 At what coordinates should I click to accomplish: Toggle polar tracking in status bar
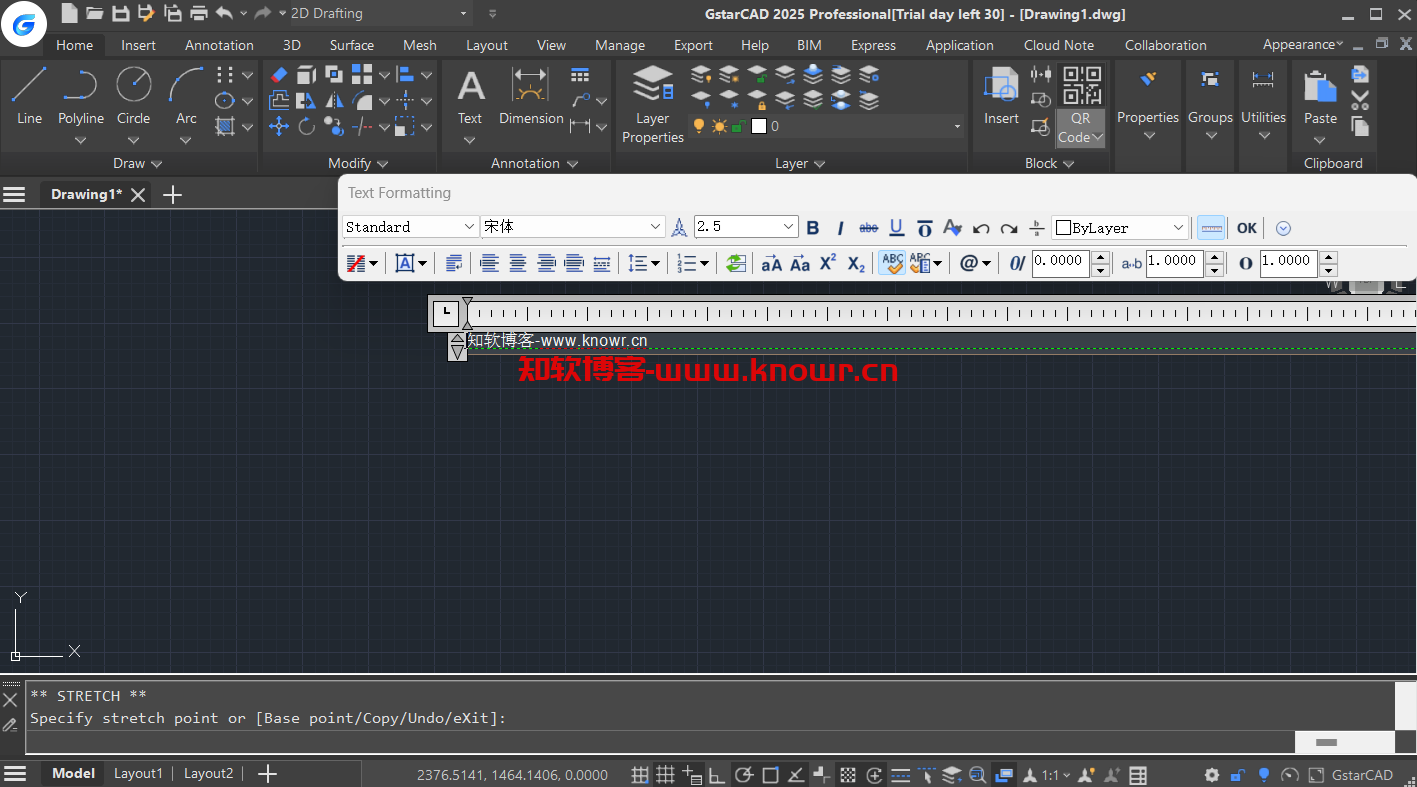(744, 775)
